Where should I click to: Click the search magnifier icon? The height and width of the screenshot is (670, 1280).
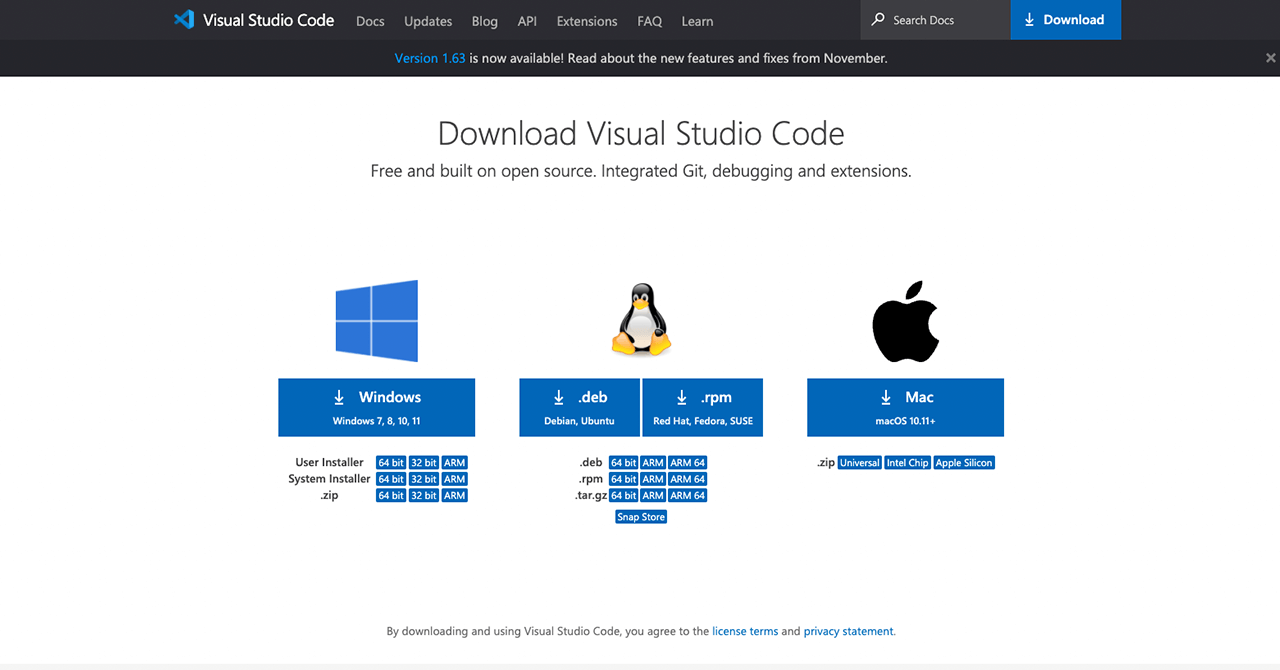(878, 20)
